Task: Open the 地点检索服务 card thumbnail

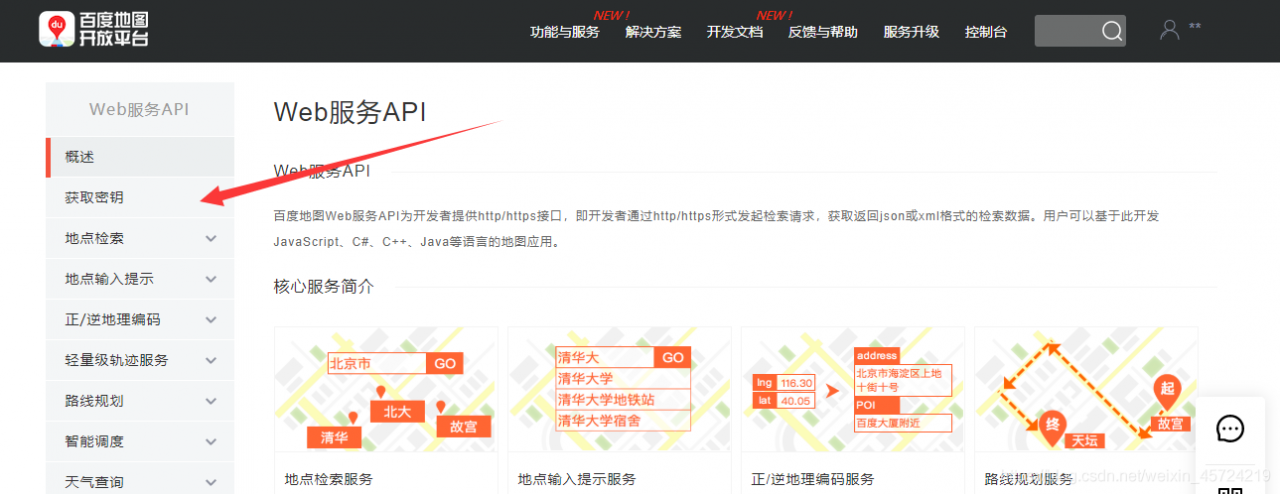Action: coord(386,389)
